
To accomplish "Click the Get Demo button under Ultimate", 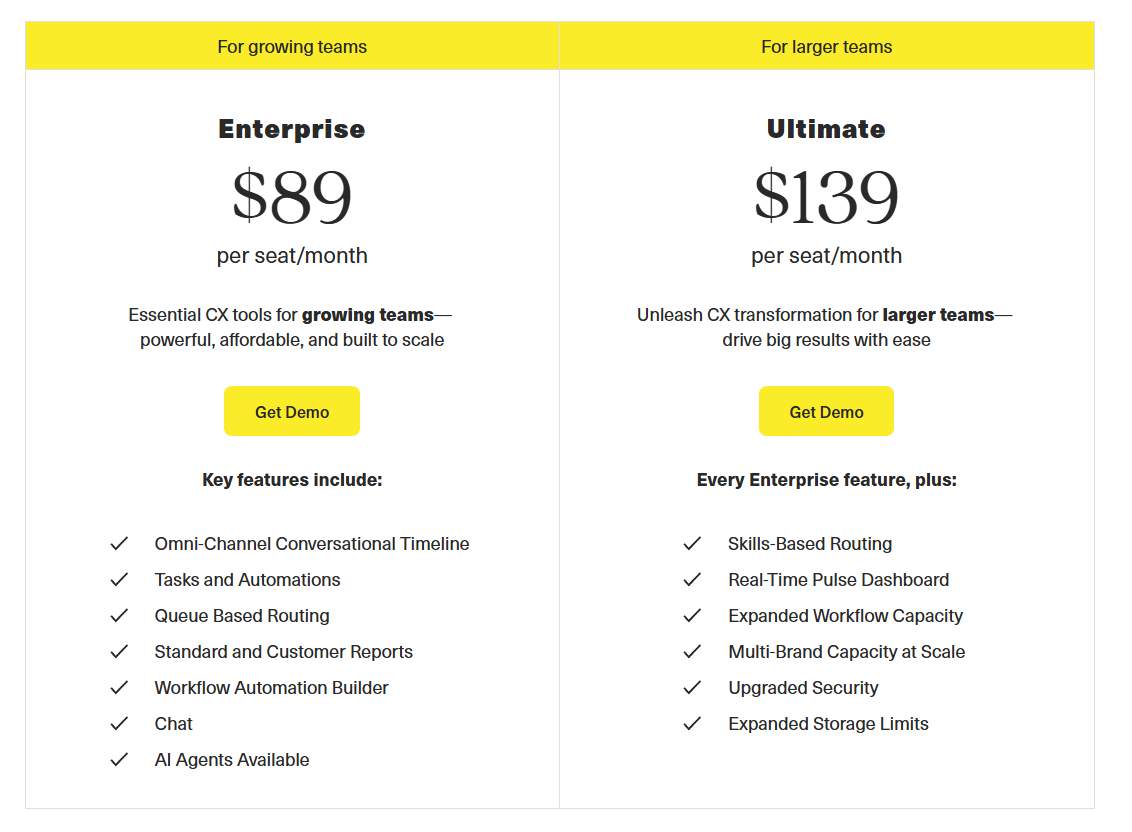I will [826, 411].
